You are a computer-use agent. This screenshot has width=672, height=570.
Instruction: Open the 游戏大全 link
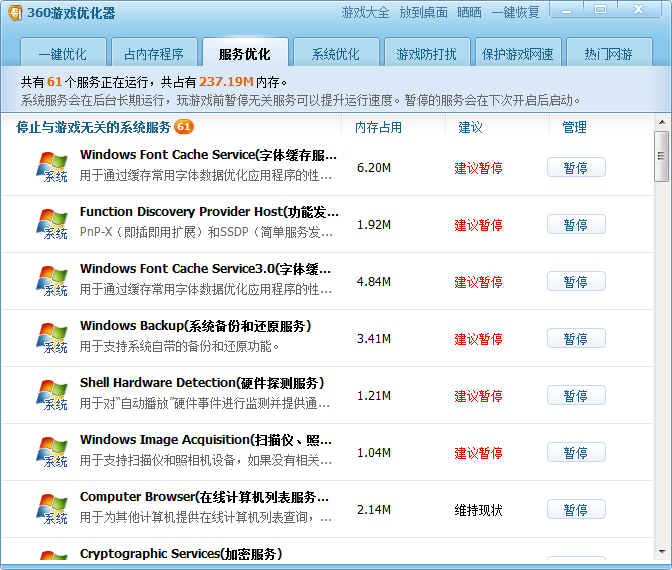(366, 12)
